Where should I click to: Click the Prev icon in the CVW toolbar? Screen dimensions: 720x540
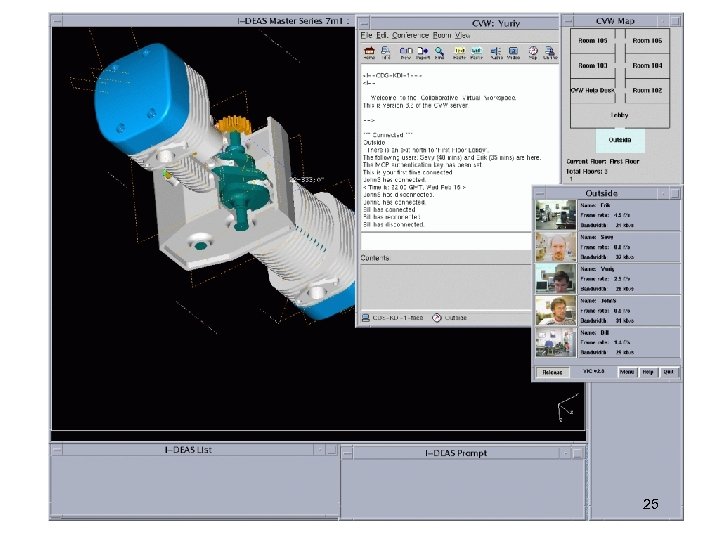pyautogui.click(x=405, y=52)
